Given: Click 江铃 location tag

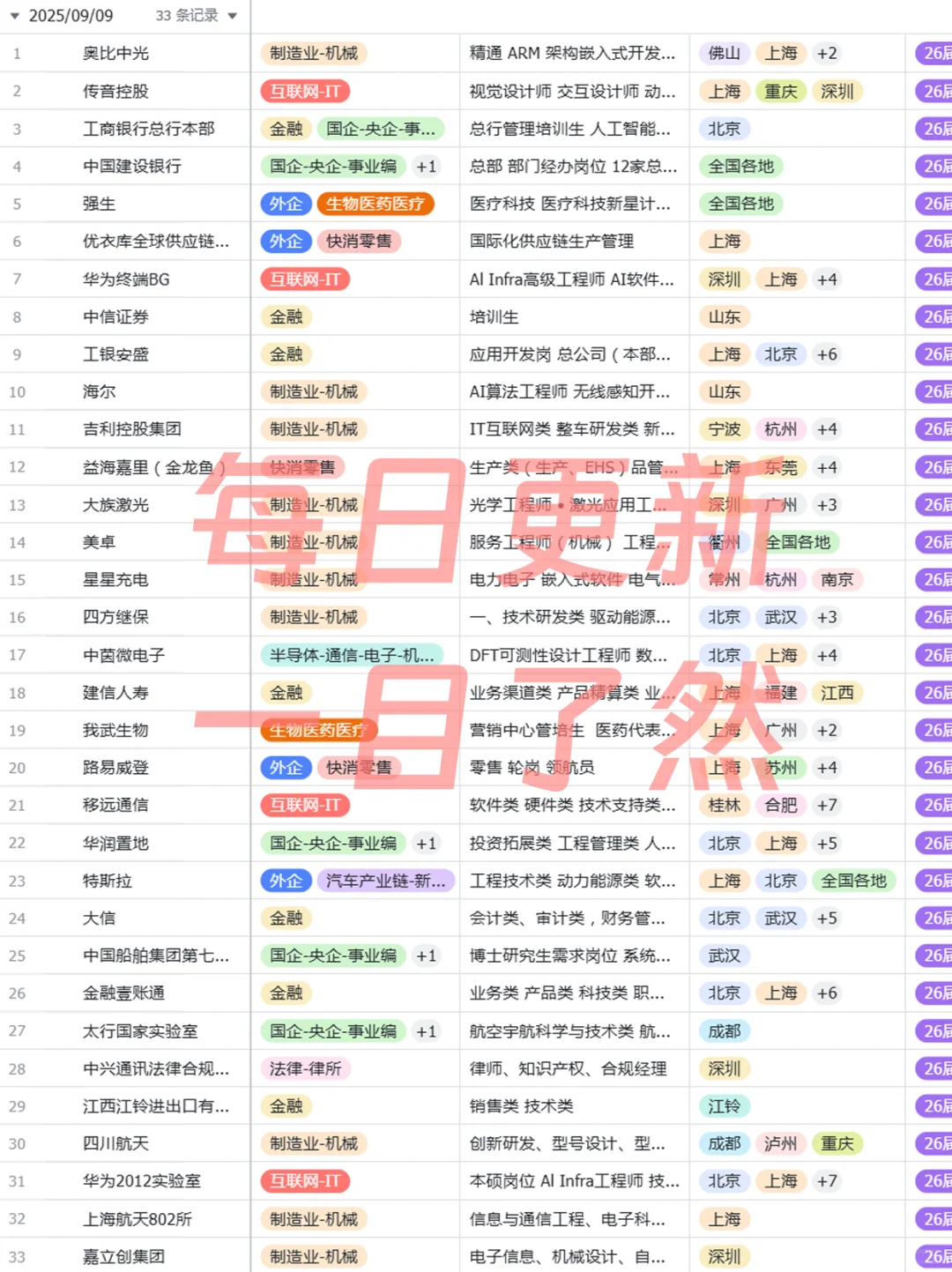Looking at the screenshot, I should [x=725, y=1106].
